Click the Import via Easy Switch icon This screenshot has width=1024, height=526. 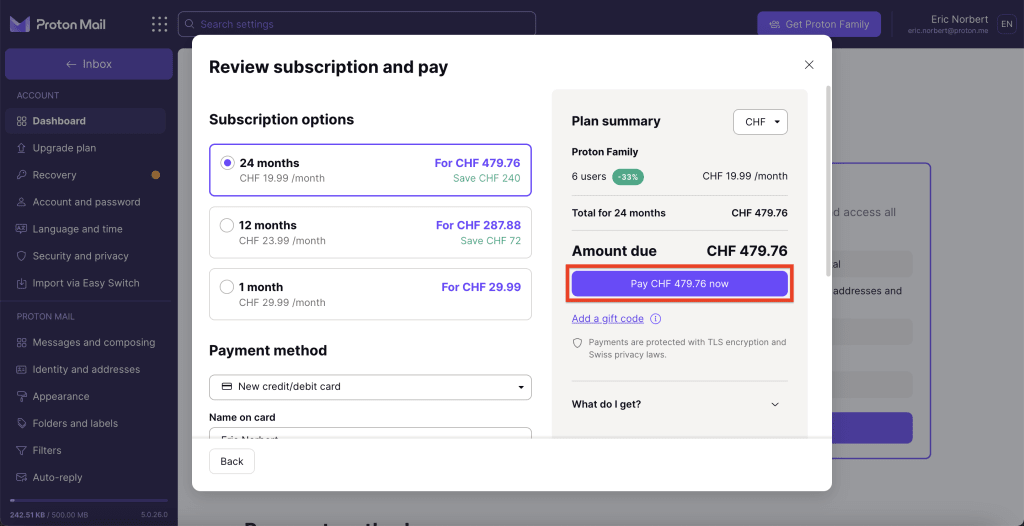pos(21,283)
